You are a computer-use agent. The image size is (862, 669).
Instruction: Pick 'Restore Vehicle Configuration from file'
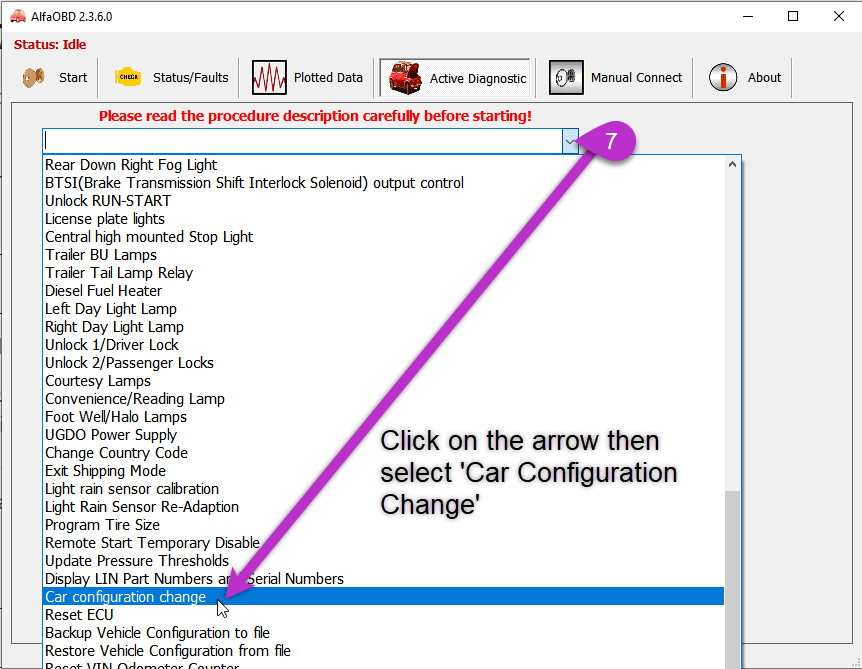click(383, 651)
